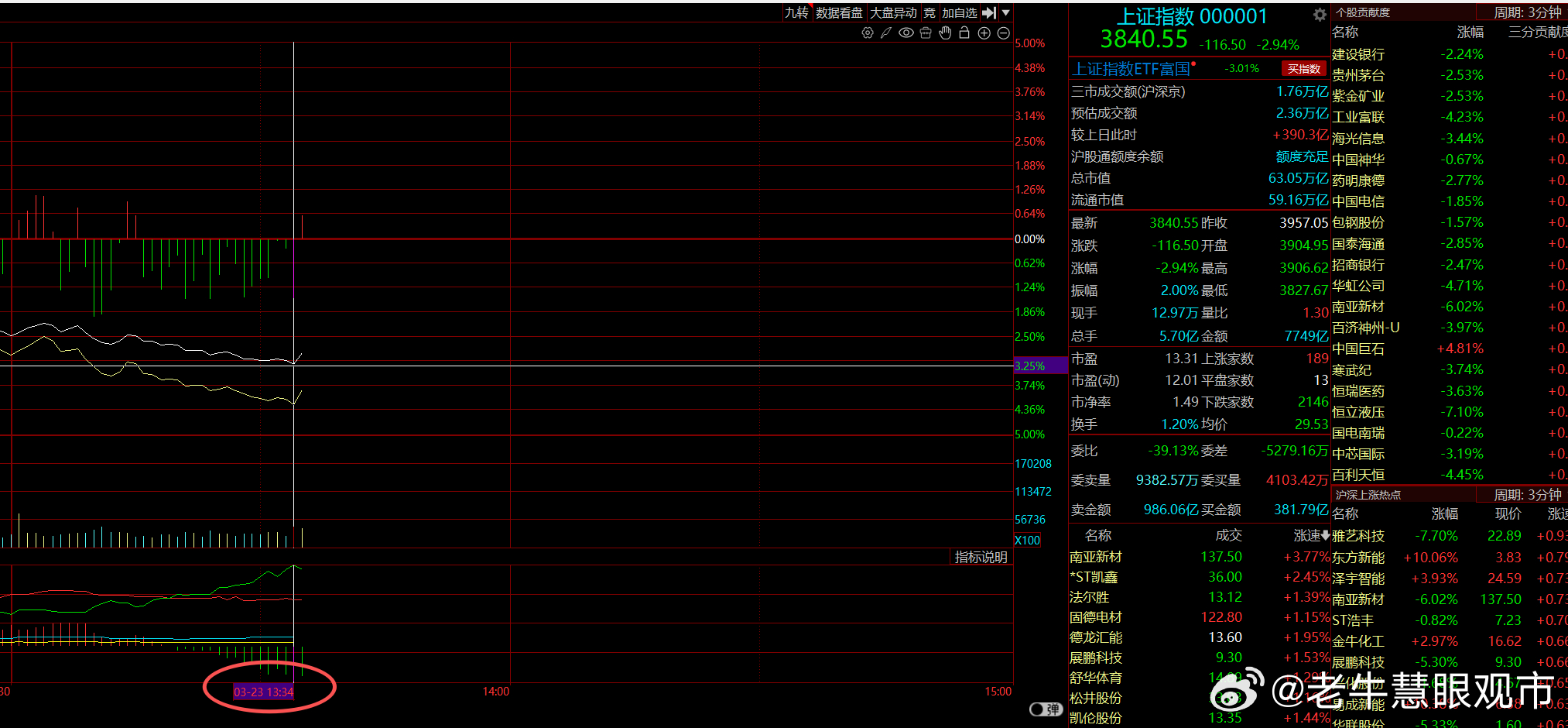Select 海光信息 in contribution list
The height and width of the screenshot is (728, 1568).
point(1358,139)
